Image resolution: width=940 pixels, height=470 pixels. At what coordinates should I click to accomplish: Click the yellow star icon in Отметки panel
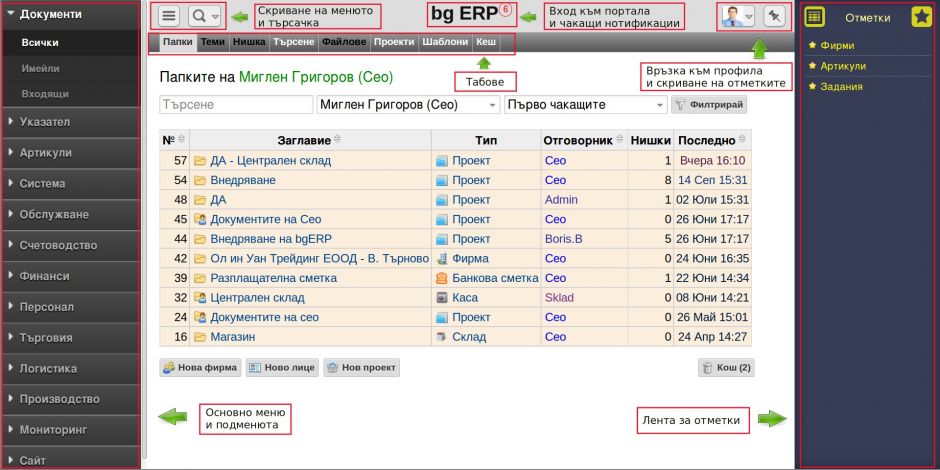click(x=921, y=17)
